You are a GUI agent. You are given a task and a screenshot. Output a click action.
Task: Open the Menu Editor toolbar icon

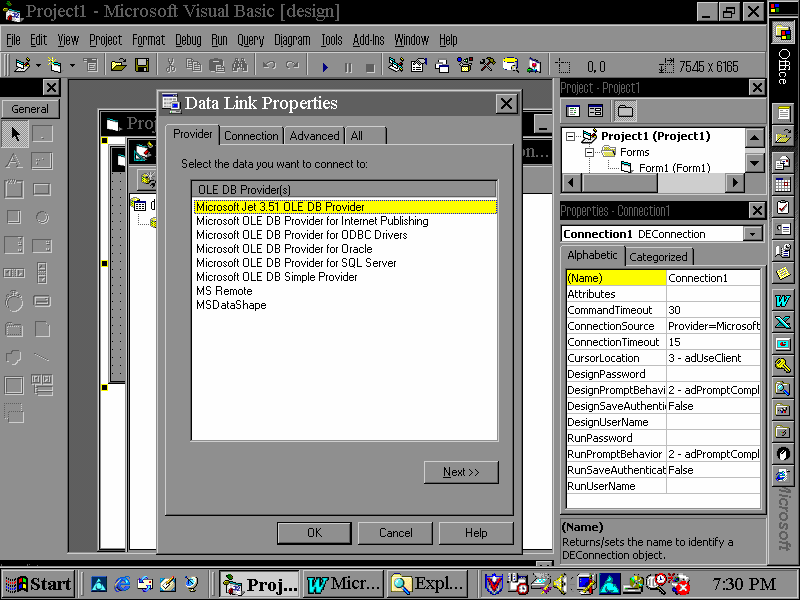90,65
